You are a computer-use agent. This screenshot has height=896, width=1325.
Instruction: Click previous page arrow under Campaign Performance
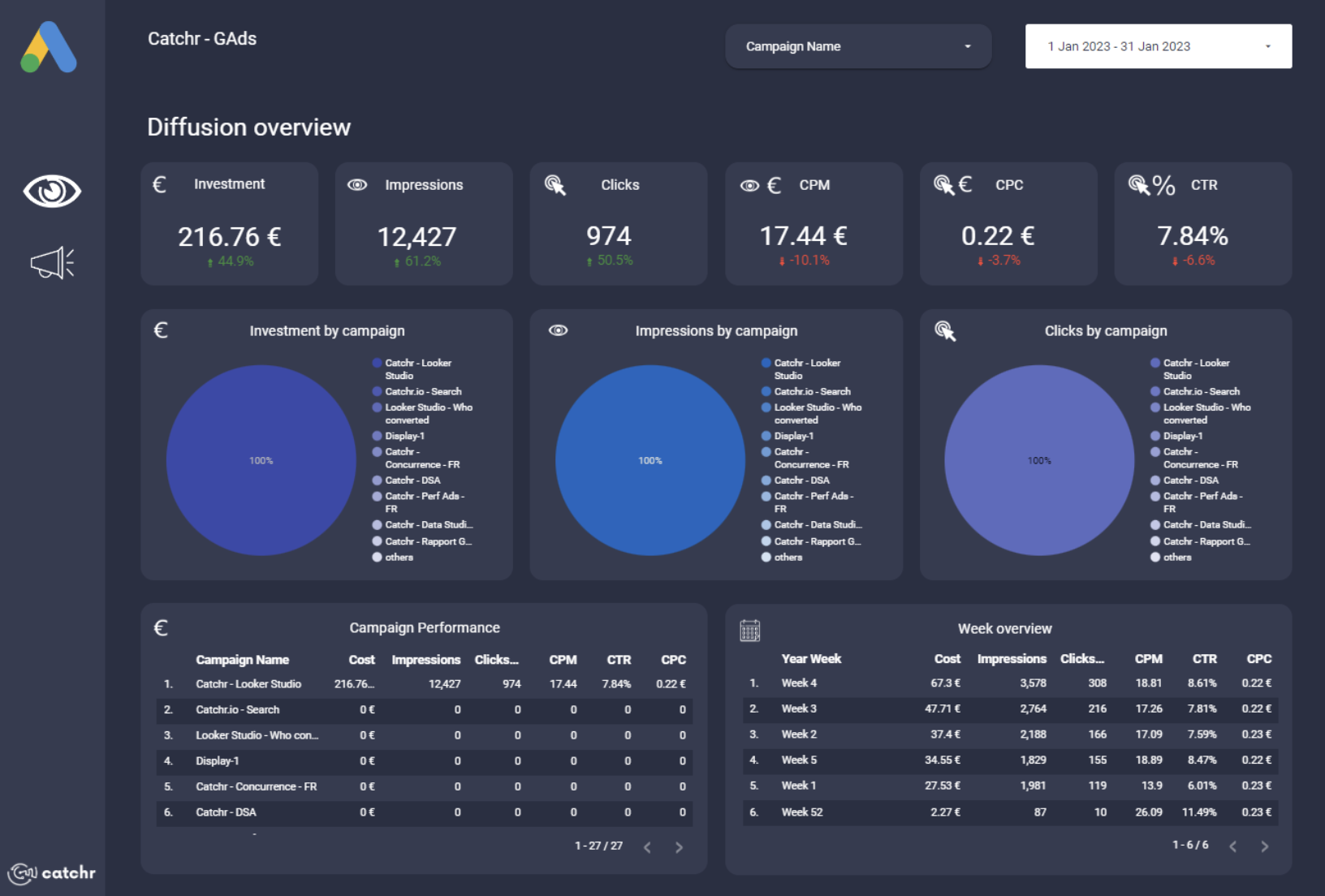tap(647, 847)
